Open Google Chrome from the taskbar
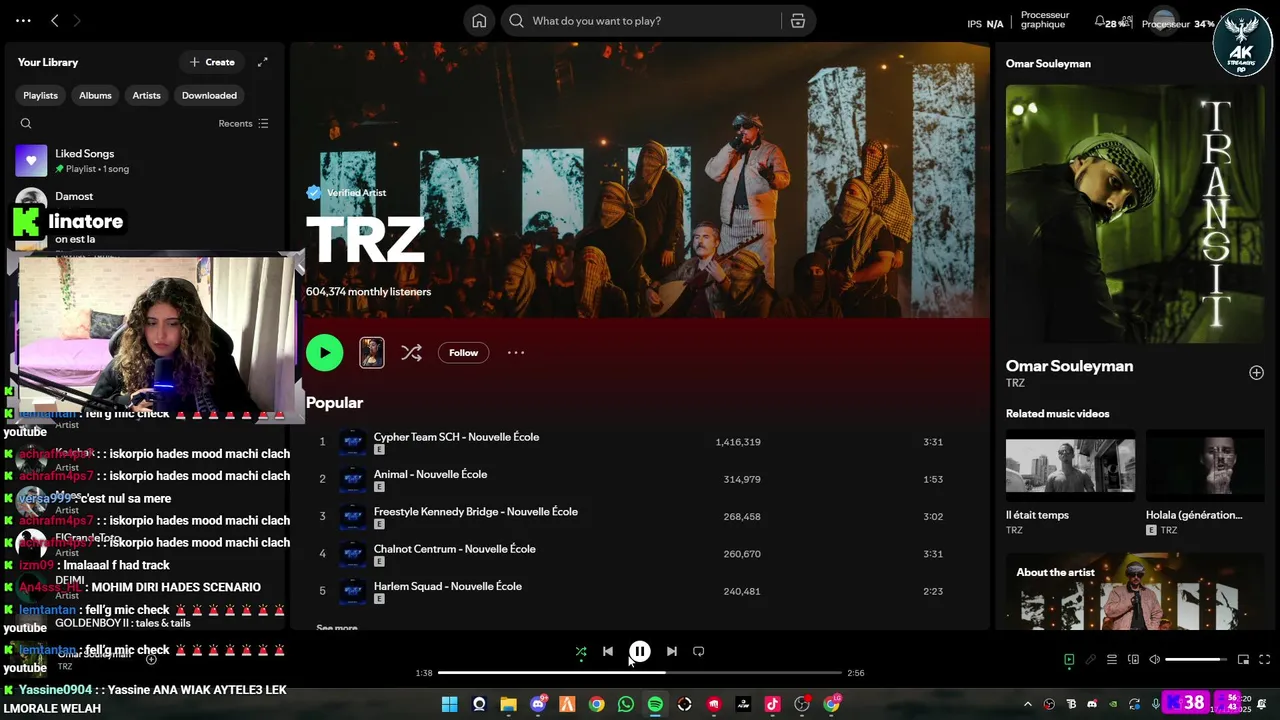Image resolution: width=1280 pixels, height=720 pixels. click(596, 704)
